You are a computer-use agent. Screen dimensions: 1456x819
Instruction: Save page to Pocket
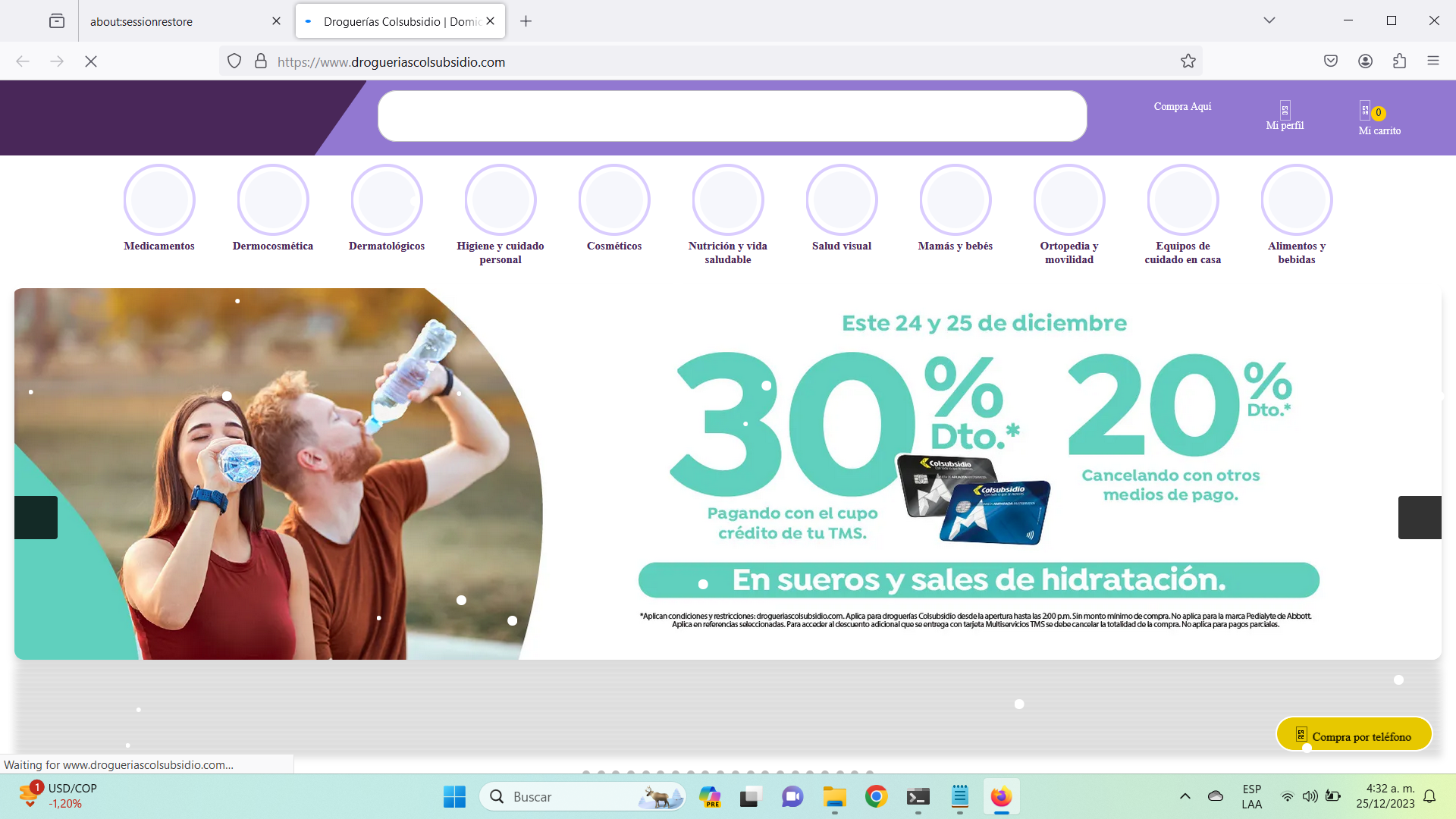pyautogui.click(x=1331, y=61)
